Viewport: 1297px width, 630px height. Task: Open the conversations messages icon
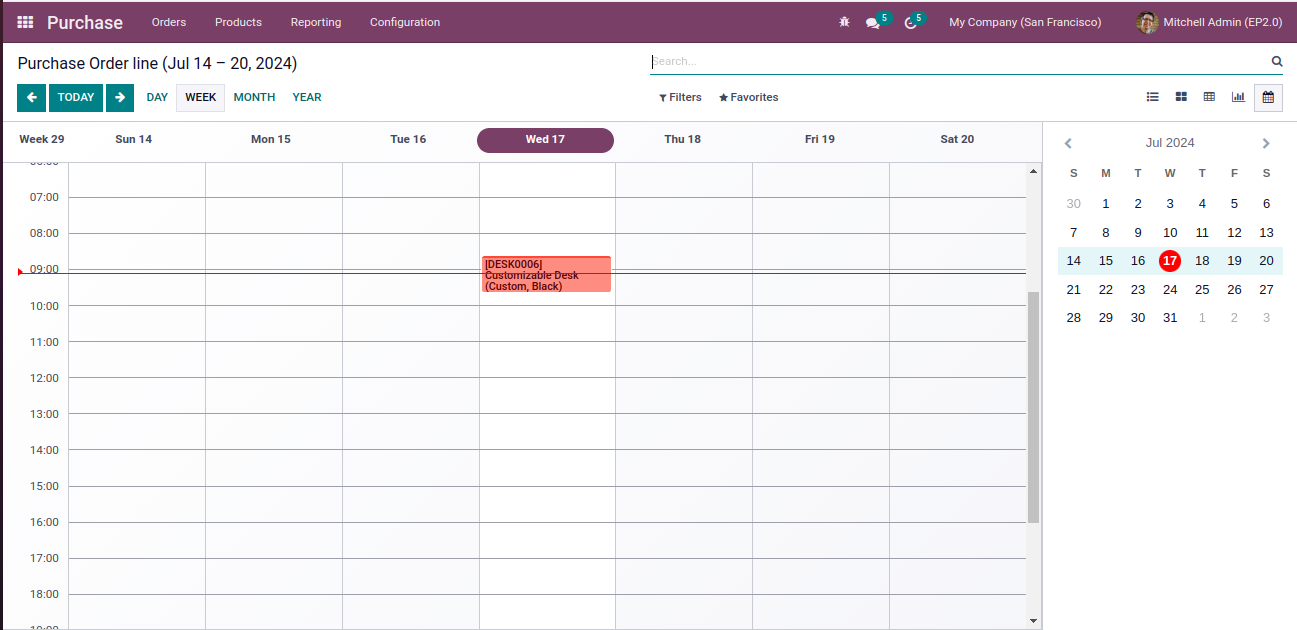tap(873, 22)
